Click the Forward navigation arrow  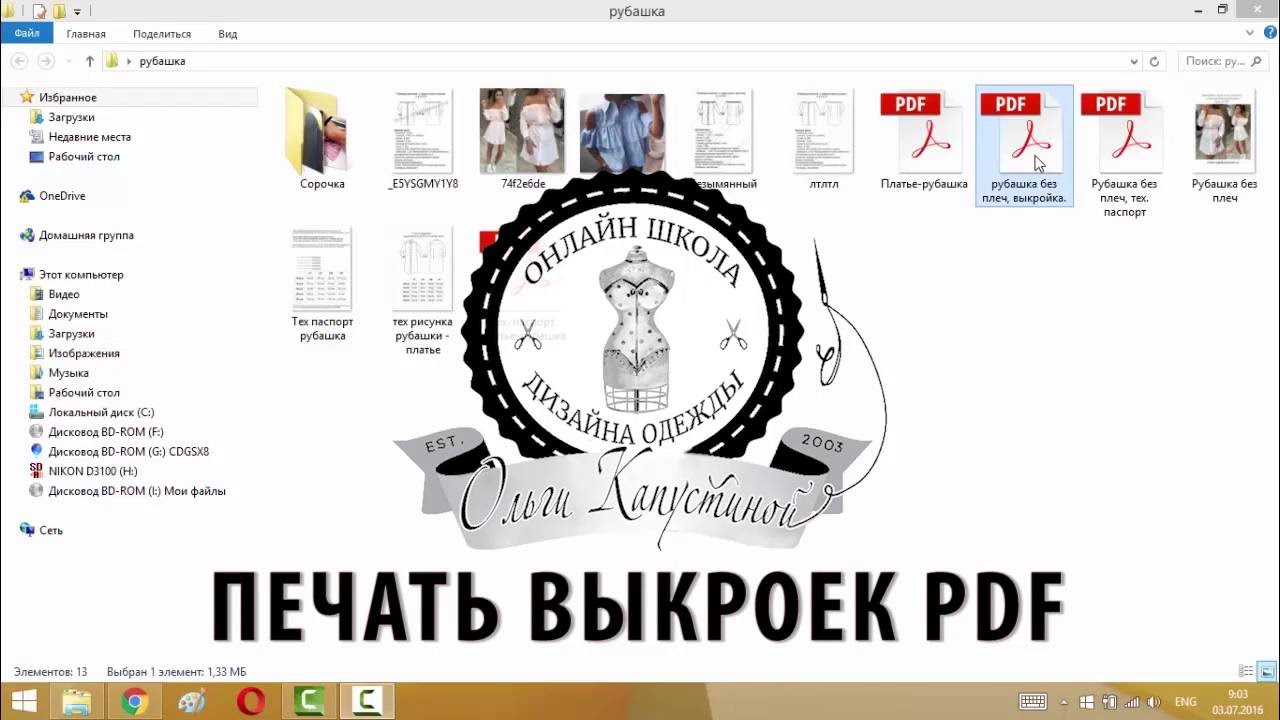coord(46,61)
